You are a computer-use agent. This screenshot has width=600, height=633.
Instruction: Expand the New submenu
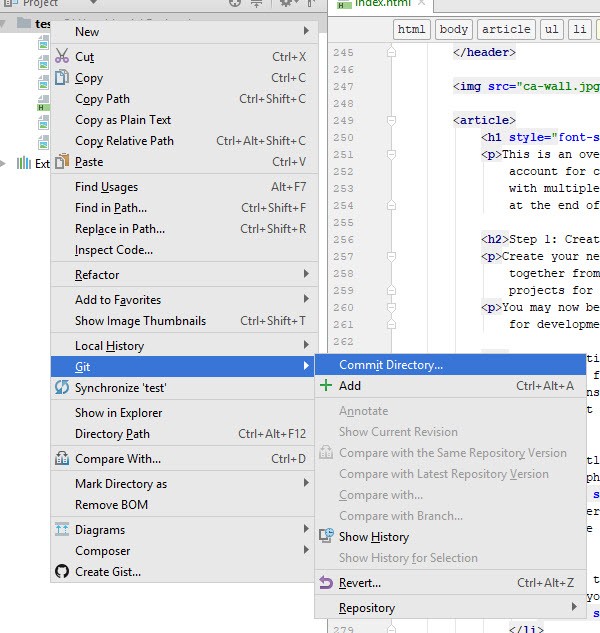(190, 32)
